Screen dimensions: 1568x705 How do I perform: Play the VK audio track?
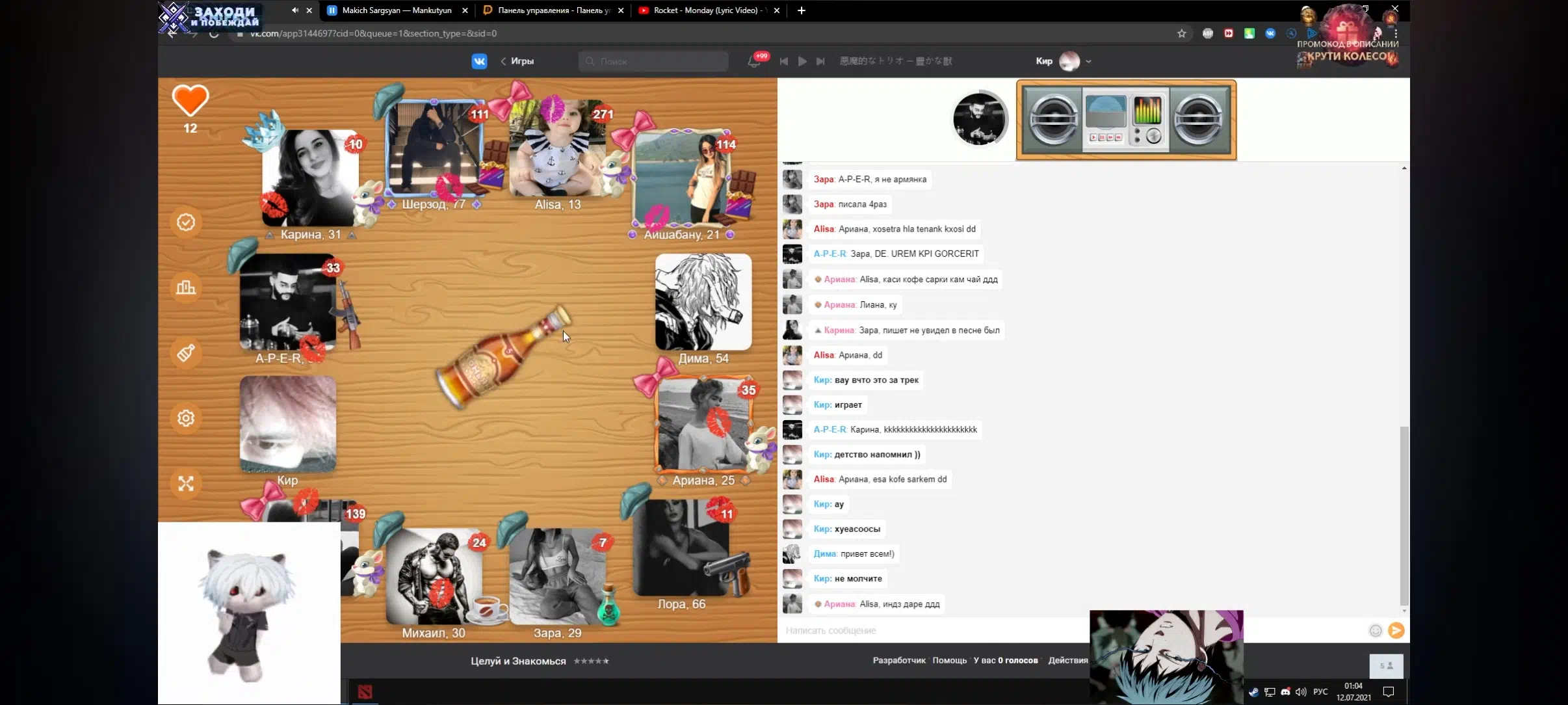click(x=802, y=61)
